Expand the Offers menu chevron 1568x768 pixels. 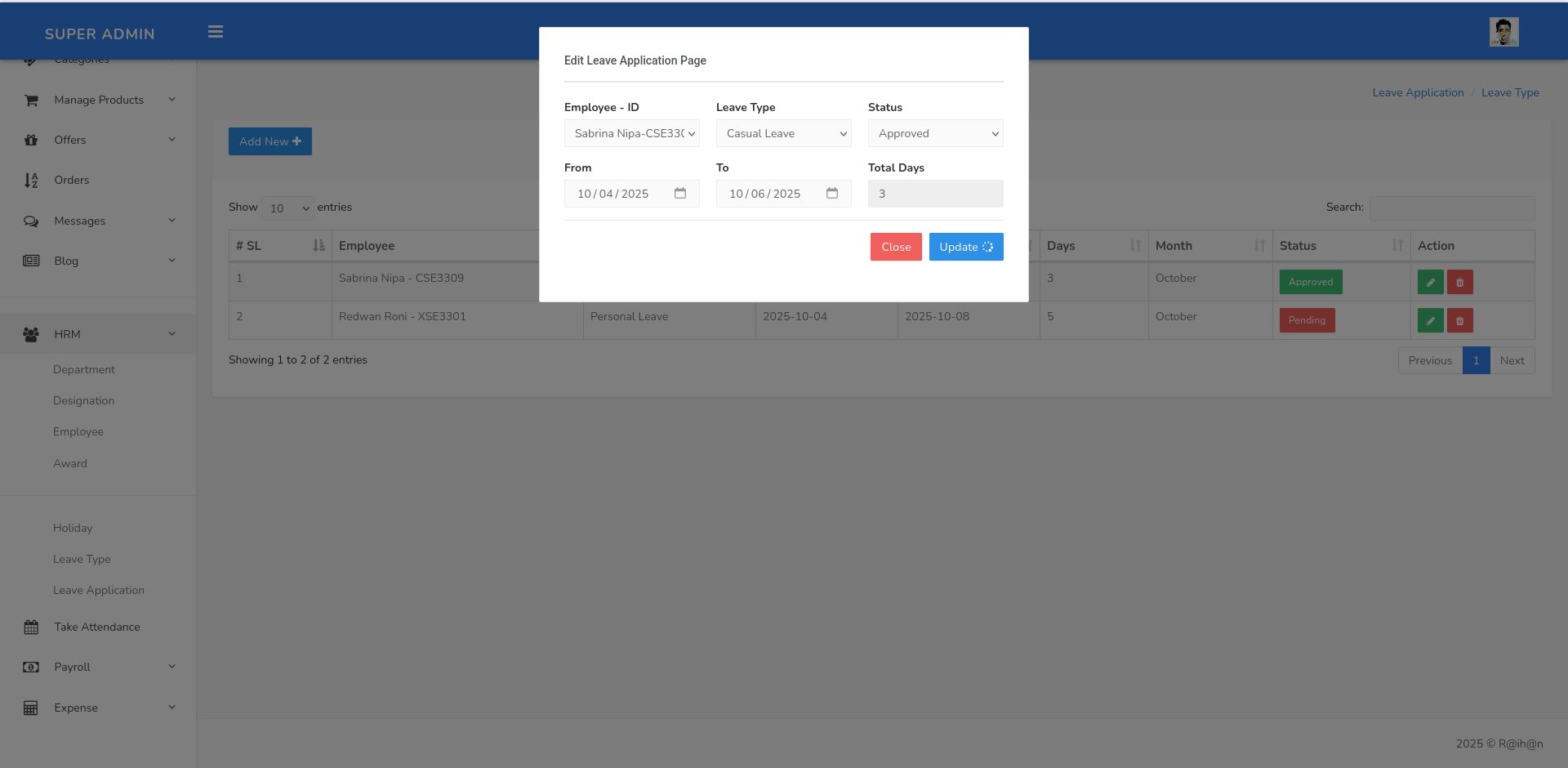(x=171, y=140)
